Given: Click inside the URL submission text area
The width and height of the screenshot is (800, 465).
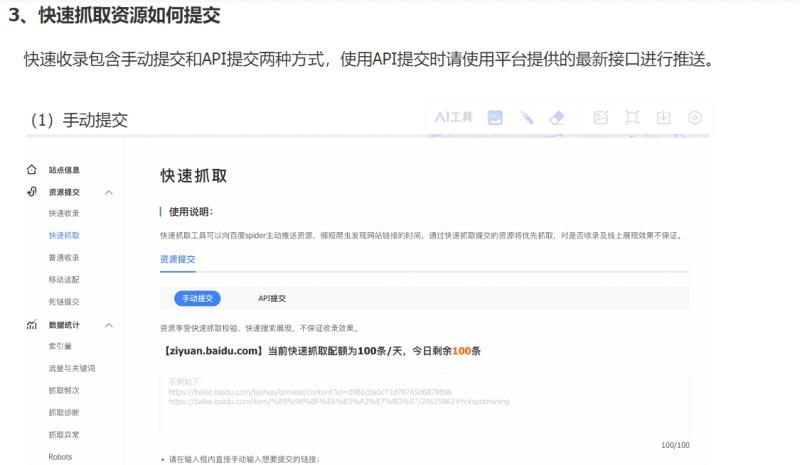Looking at the screenshot, I should click(424, 406).
